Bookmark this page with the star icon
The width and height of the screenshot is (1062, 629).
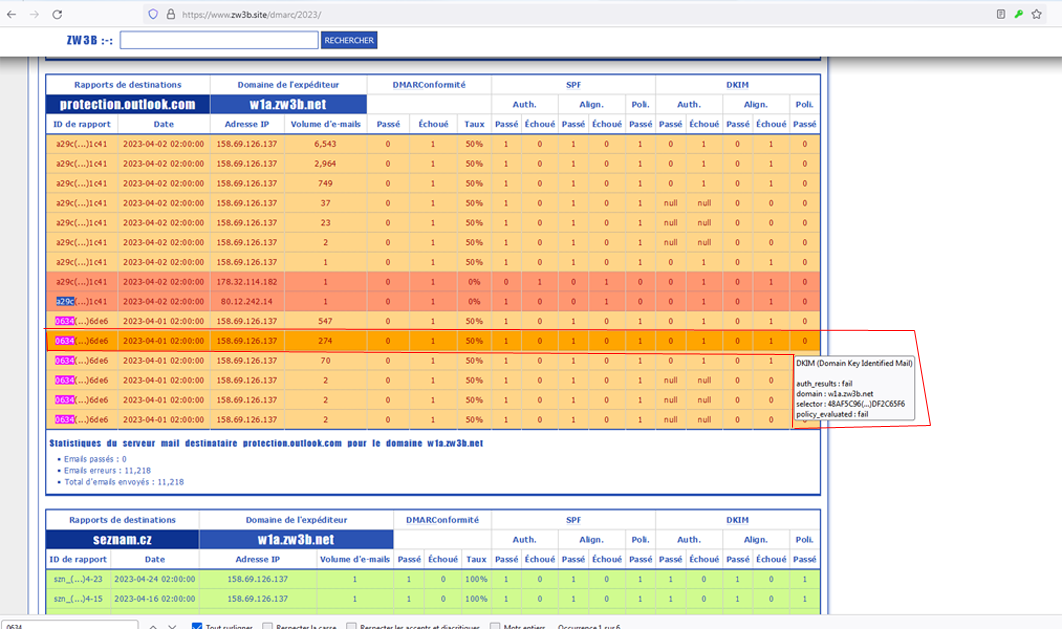(1037, 15)
